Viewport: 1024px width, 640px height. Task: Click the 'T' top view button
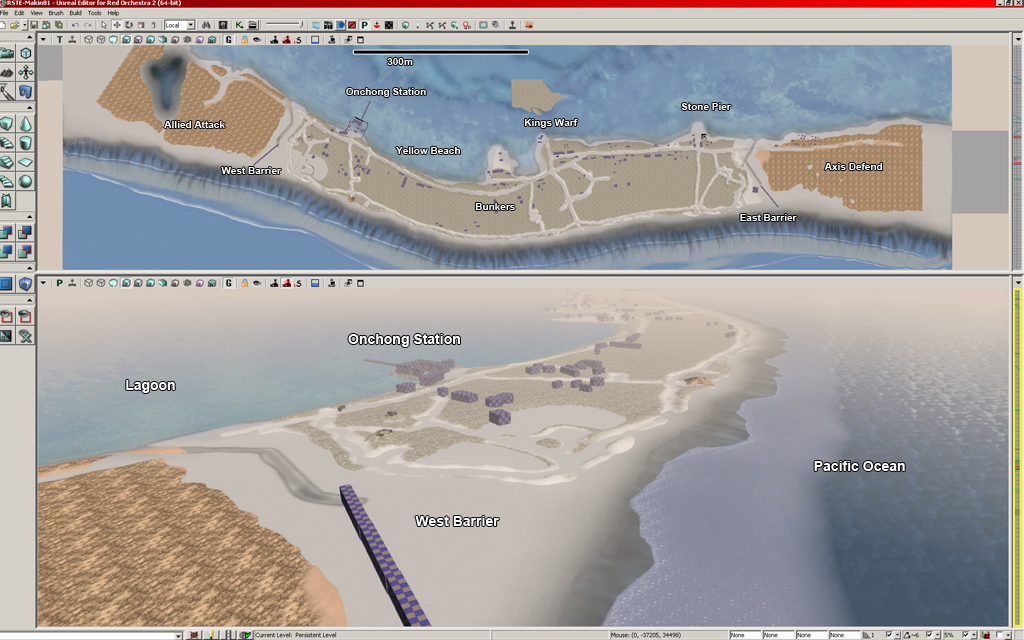click(59, 40)
